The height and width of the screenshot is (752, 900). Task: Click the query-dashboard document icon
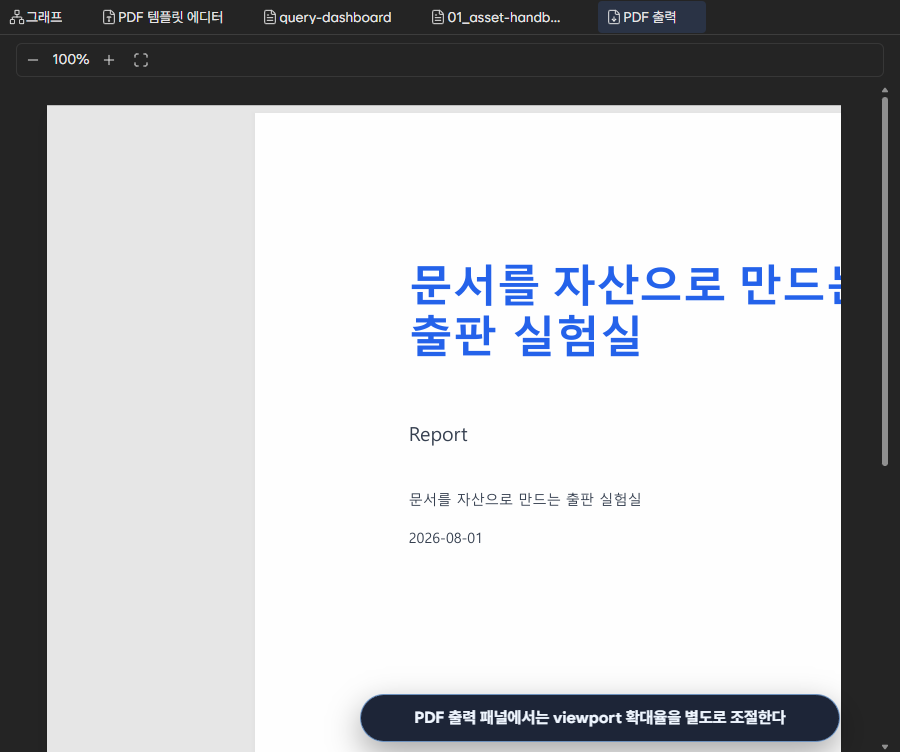pyautogui.click(x=269, y=17)
